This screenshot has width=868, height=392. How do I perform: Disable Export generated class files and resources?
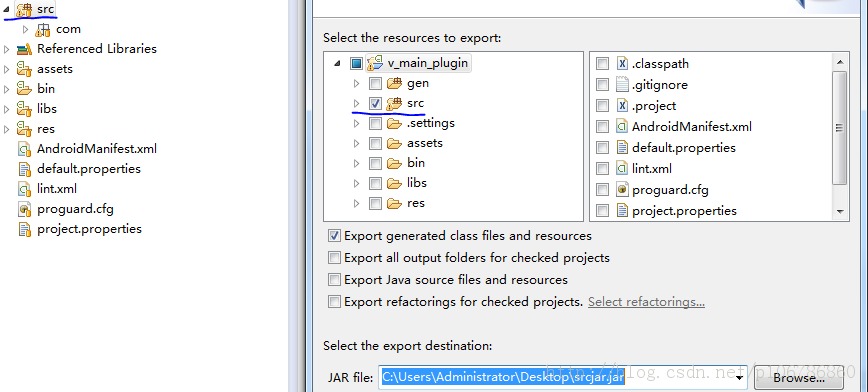(x=334, y=236)
